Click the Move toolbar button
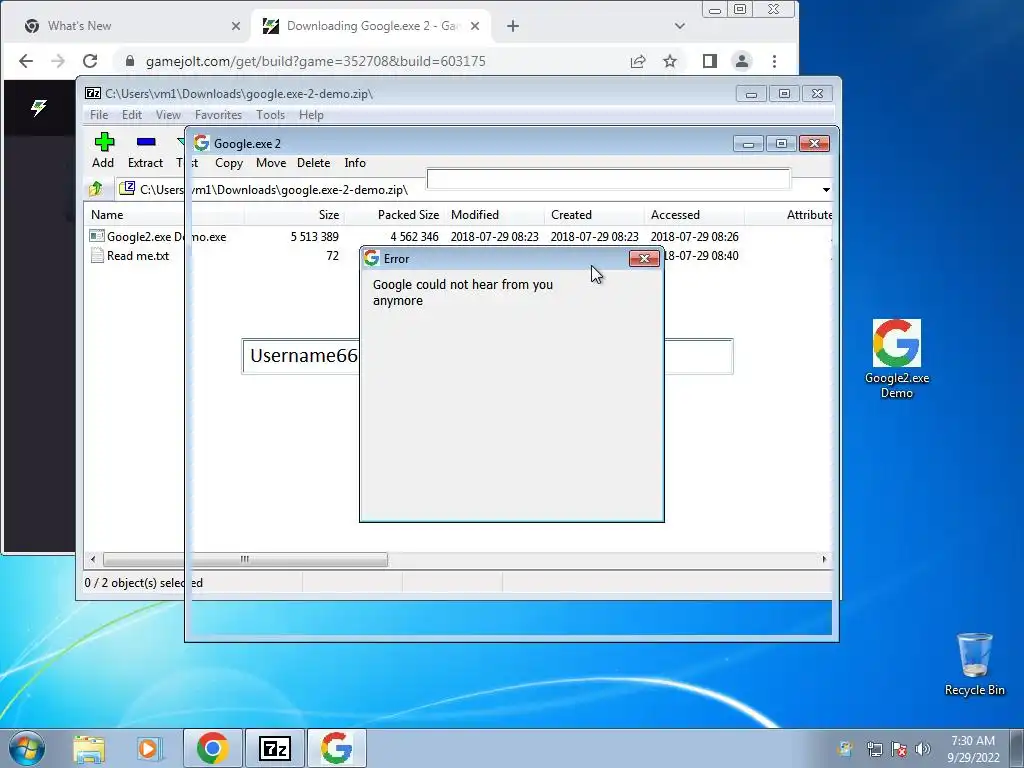This screenshot has height=768, width=1024. click(271, 163)
